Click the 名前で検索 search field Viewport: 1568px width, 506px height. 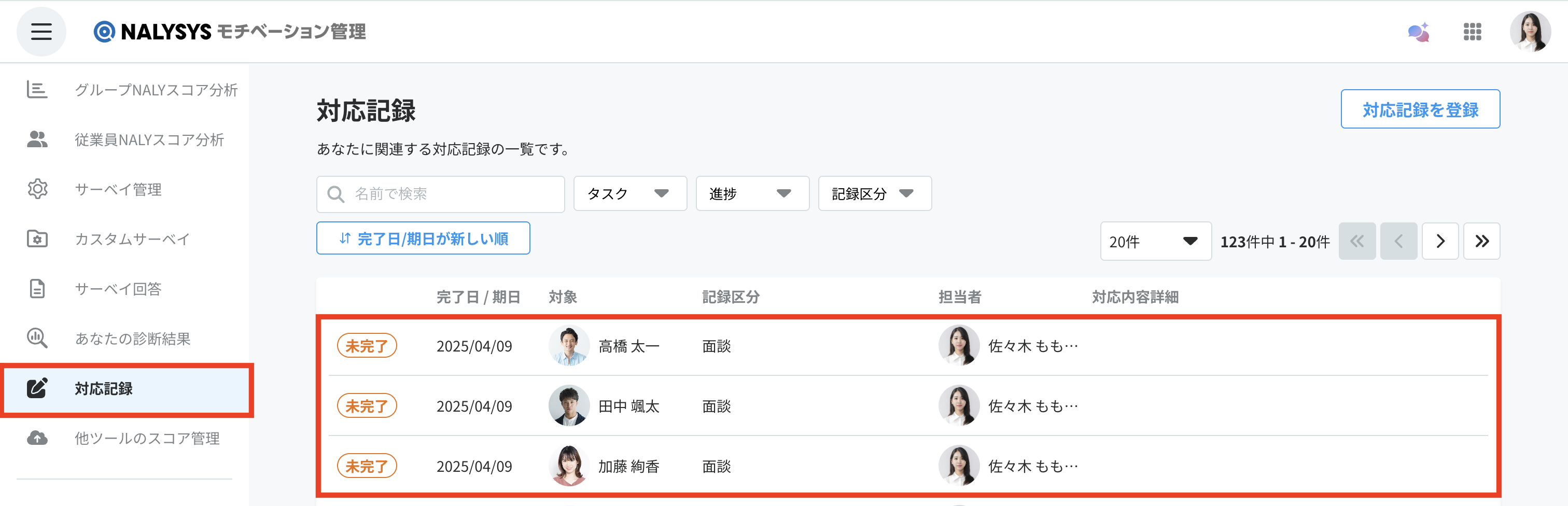tap(441, 194)
